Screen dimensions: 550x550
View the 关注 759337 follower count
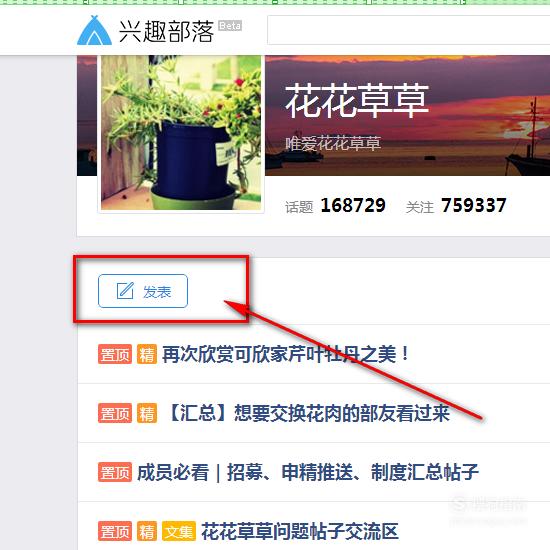coord(456,206)
